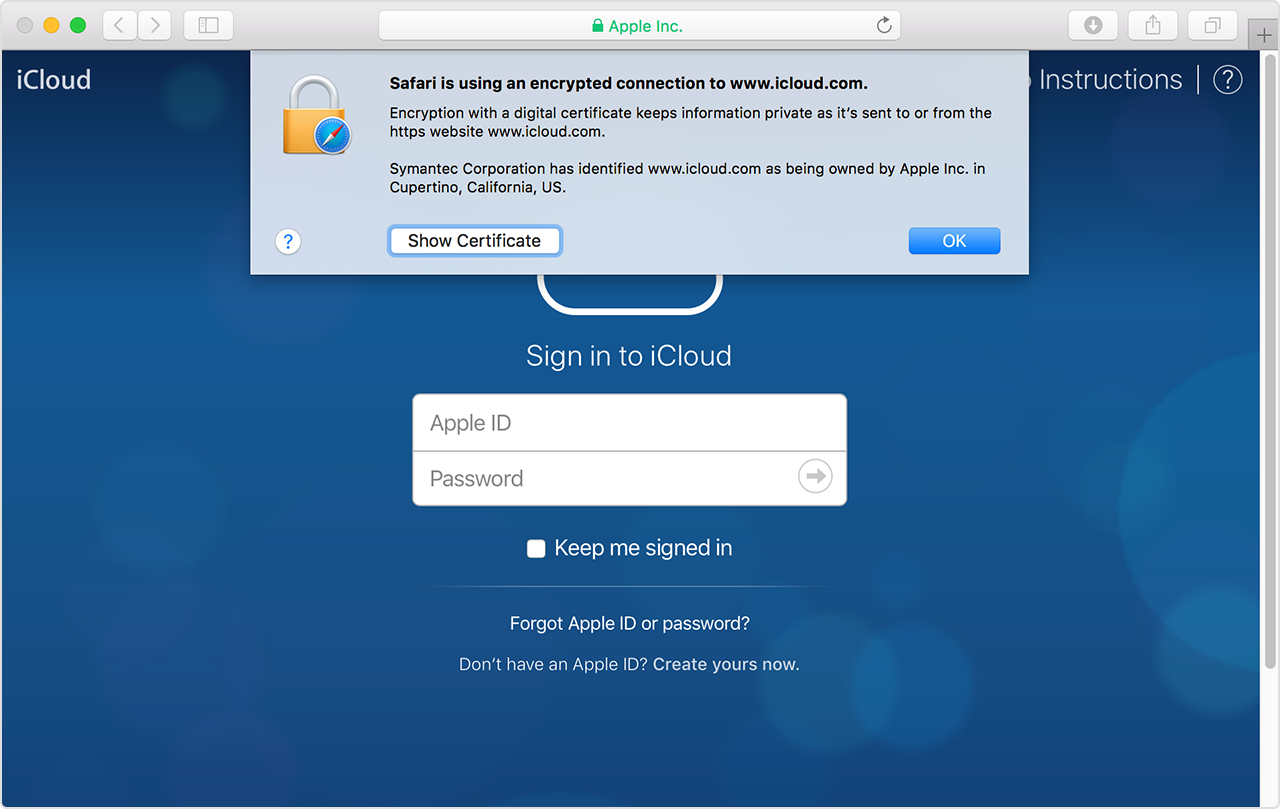Click the Symantec Corporation text line
Screen dimensions: 1280x810
(x=687, y=178)
